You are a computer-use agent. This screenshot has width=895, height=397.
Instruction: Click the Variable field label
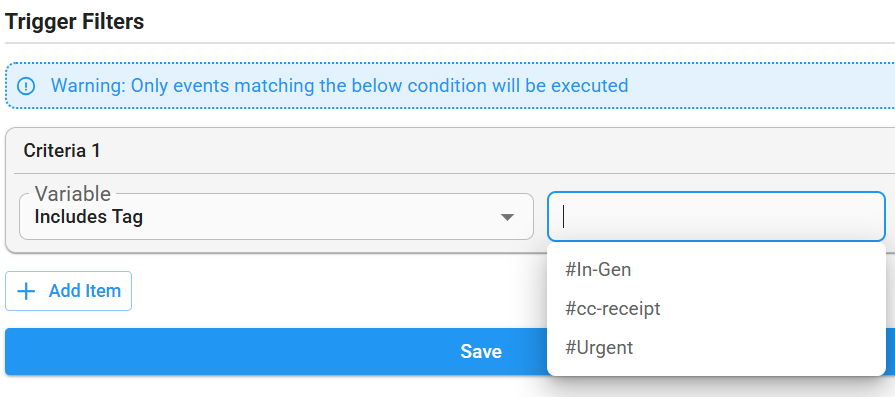tap(72, 194)
